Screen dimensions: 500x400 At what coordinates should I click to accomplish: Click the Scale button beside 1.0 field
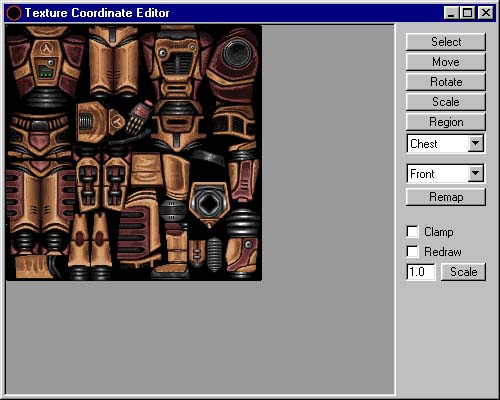pyautogui.click(x=463, y=272)
